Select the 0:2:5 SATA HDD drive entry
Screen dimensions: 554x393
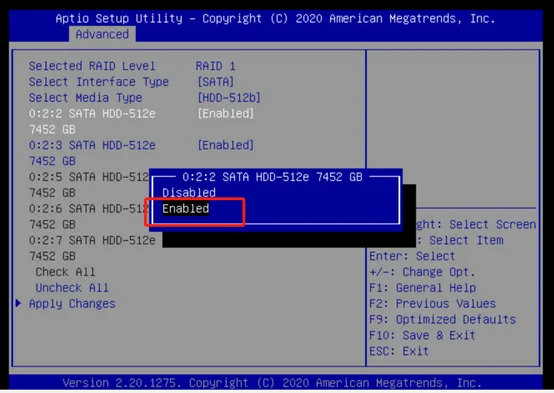89,177
